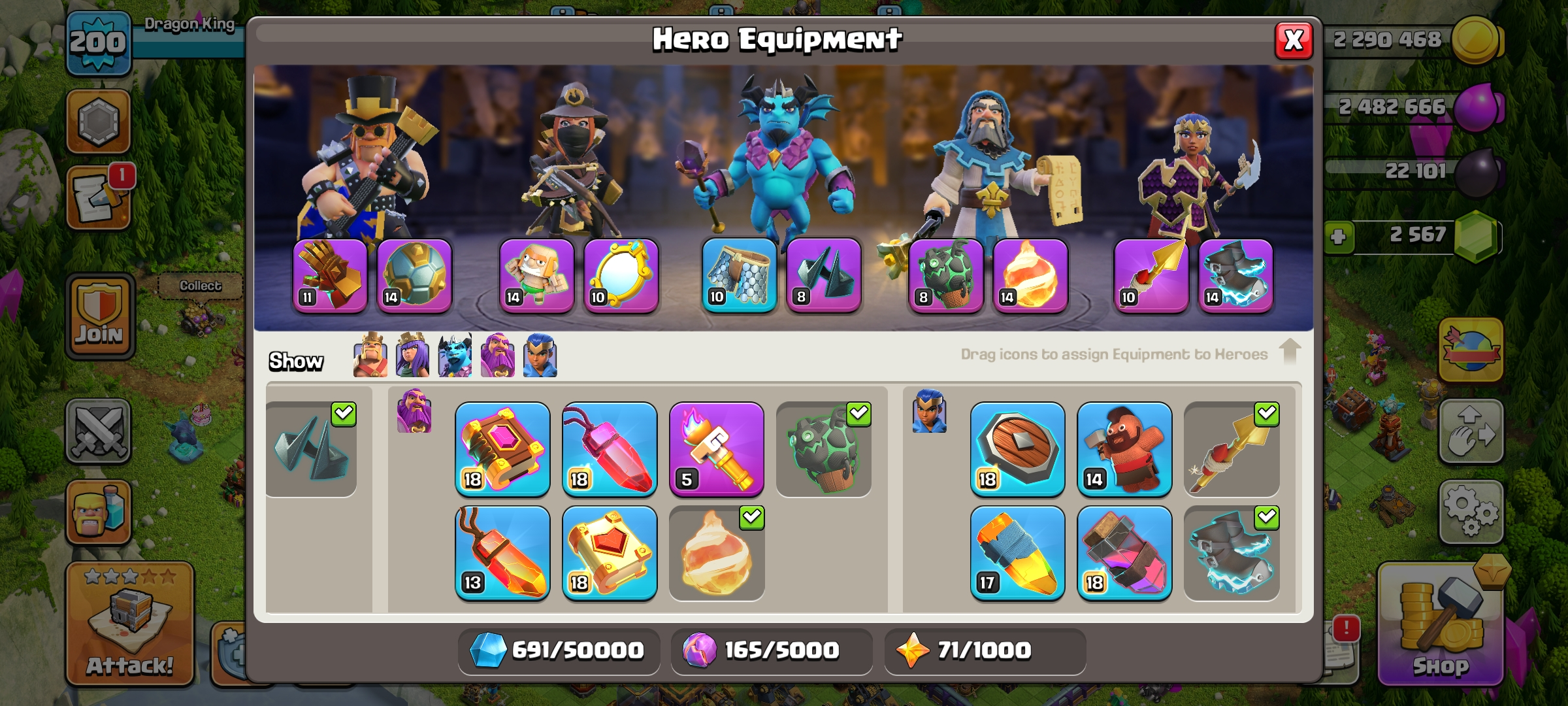Screen dimensions: 1568x706
Task: Close the Hero Equipment window
Action: 1294,41
